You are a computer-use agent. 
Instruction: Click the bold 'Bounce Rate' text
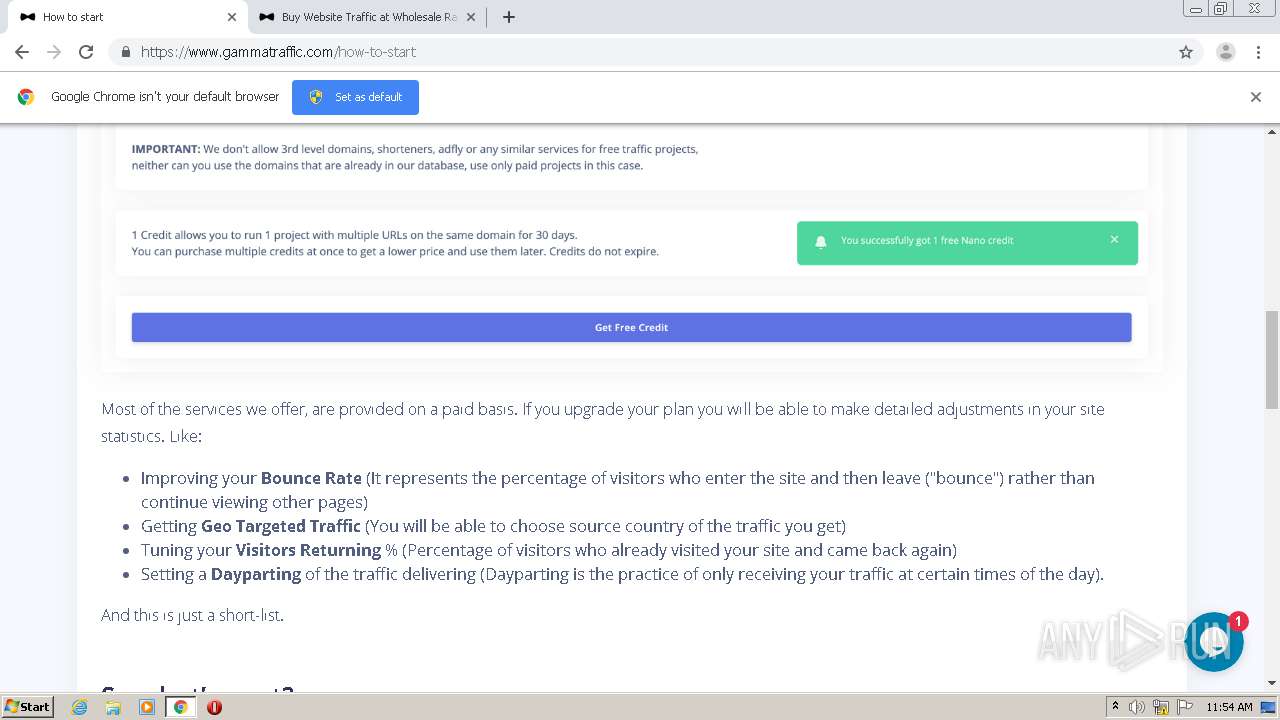point(311,478)
